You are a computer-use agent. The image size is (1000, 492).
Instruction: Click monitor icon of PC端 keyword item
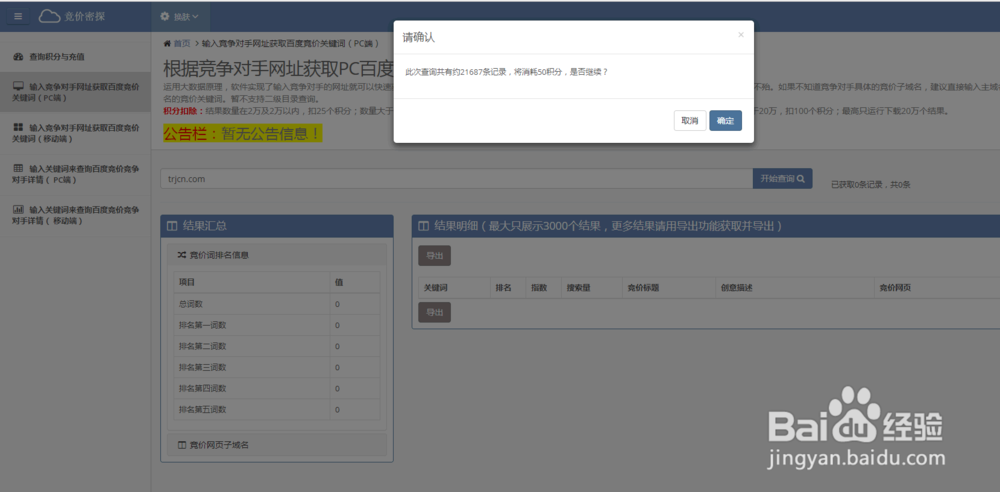pos(18,86)
